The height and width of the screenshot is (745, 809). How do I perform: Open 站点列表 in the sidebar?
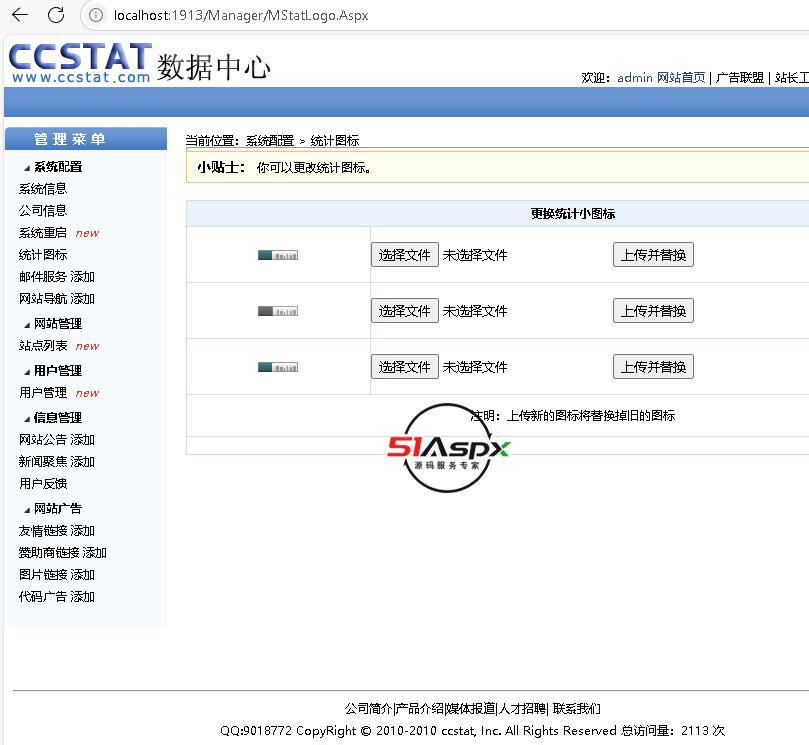(43, 346)
